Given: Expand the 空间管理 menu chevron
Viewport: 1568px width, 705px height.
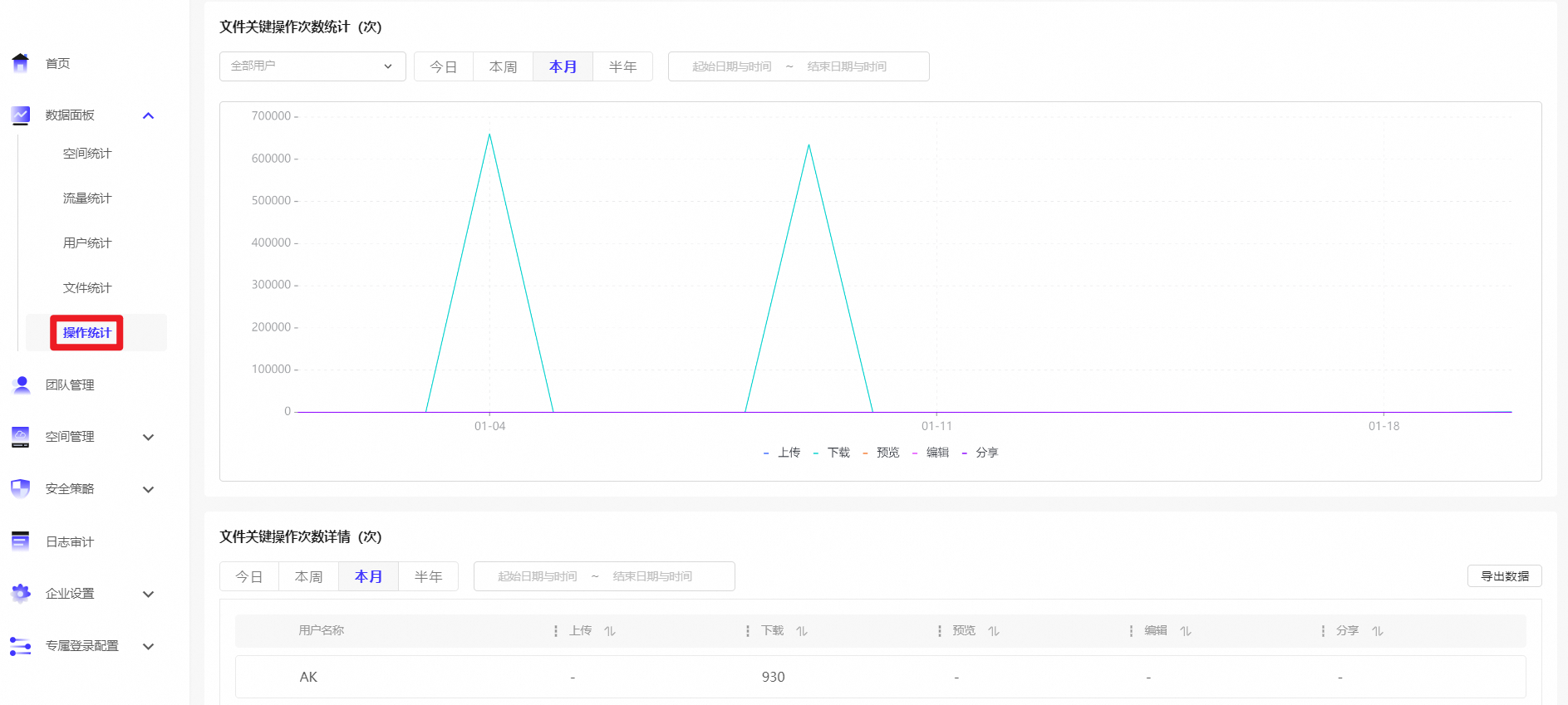Looking at the screenshot, I should coord(149,438).
